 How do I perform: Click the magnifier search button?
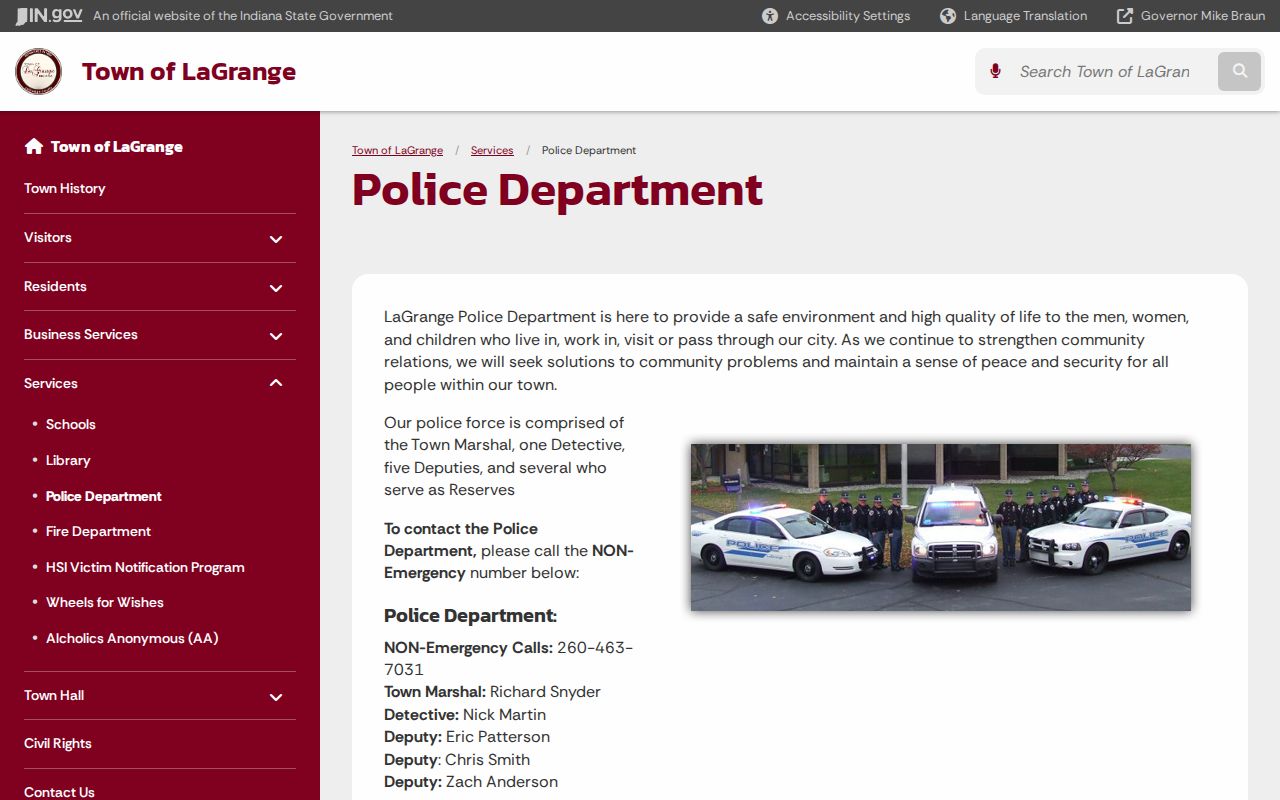click(1240, 71)
